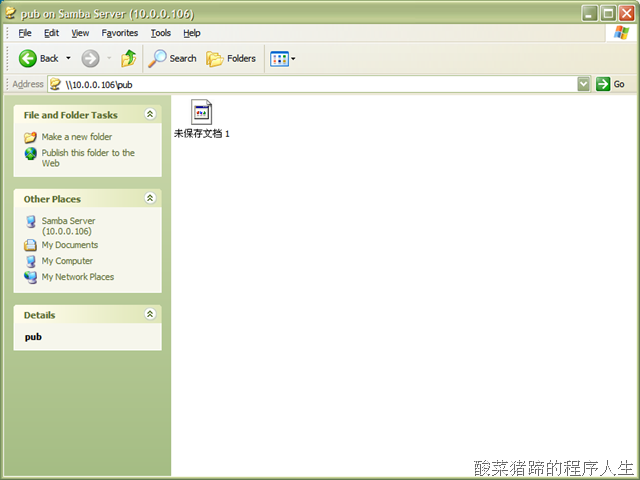640x480 pixels.
Task: Open the Favorites menu
Action: coord(120,33)
